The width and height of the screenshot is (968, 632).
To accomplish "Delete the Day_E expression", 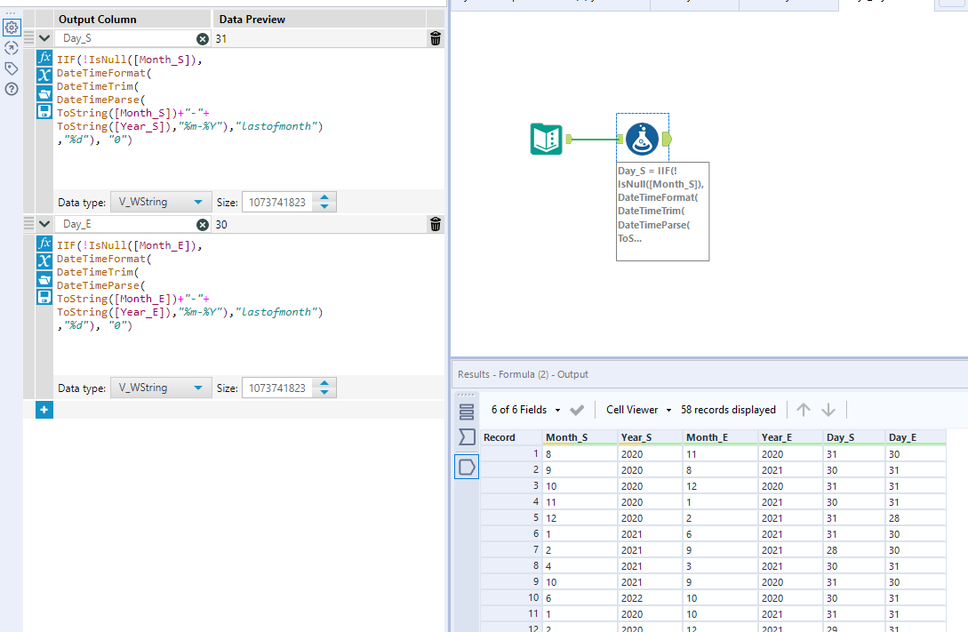I will click(x=435, y=225).
